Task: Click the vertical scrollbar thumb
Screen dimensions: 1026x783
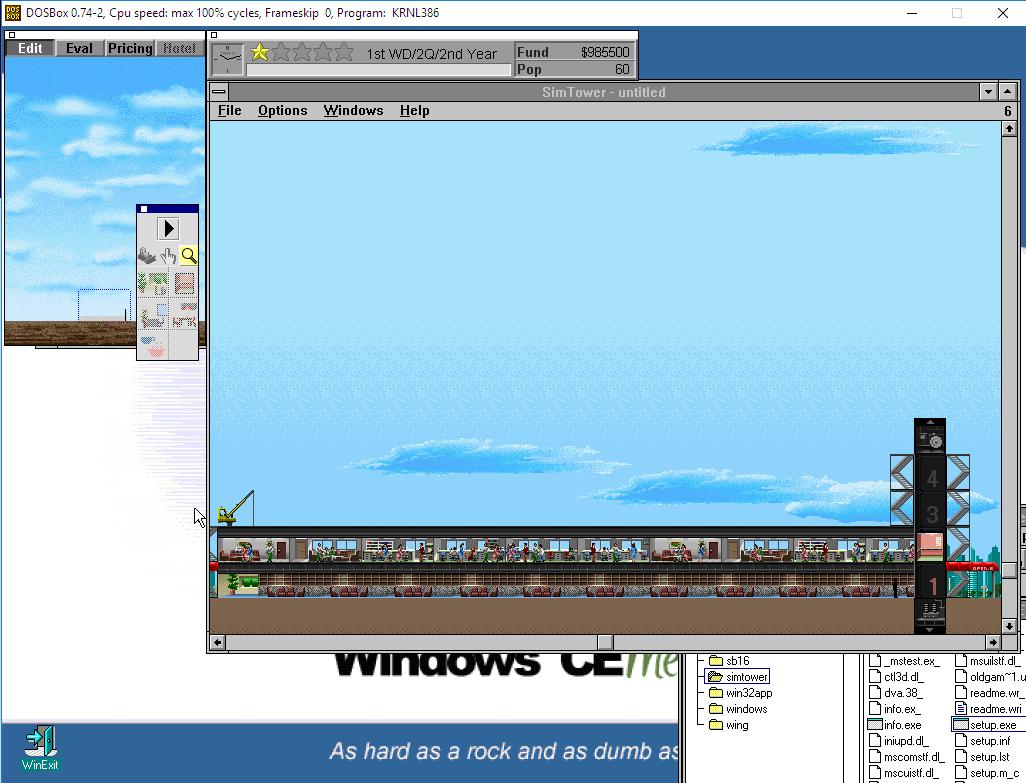Action: pos(1008,570)
